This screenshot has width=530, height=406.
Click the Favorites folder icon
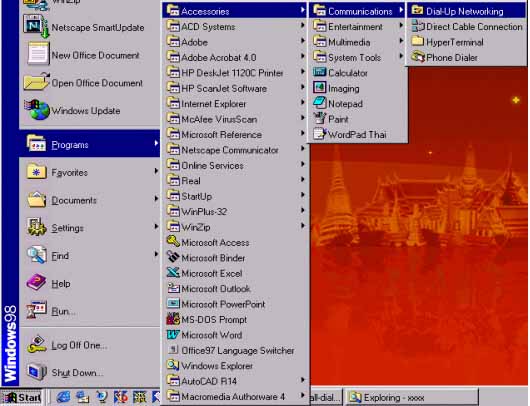[36, 172]
